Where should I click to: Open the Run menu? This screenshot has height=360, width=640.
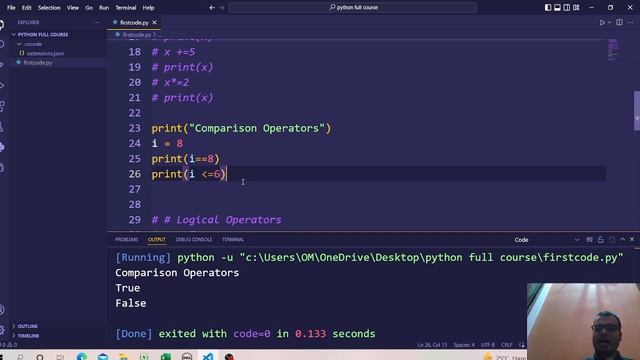[x=104, y=7]
